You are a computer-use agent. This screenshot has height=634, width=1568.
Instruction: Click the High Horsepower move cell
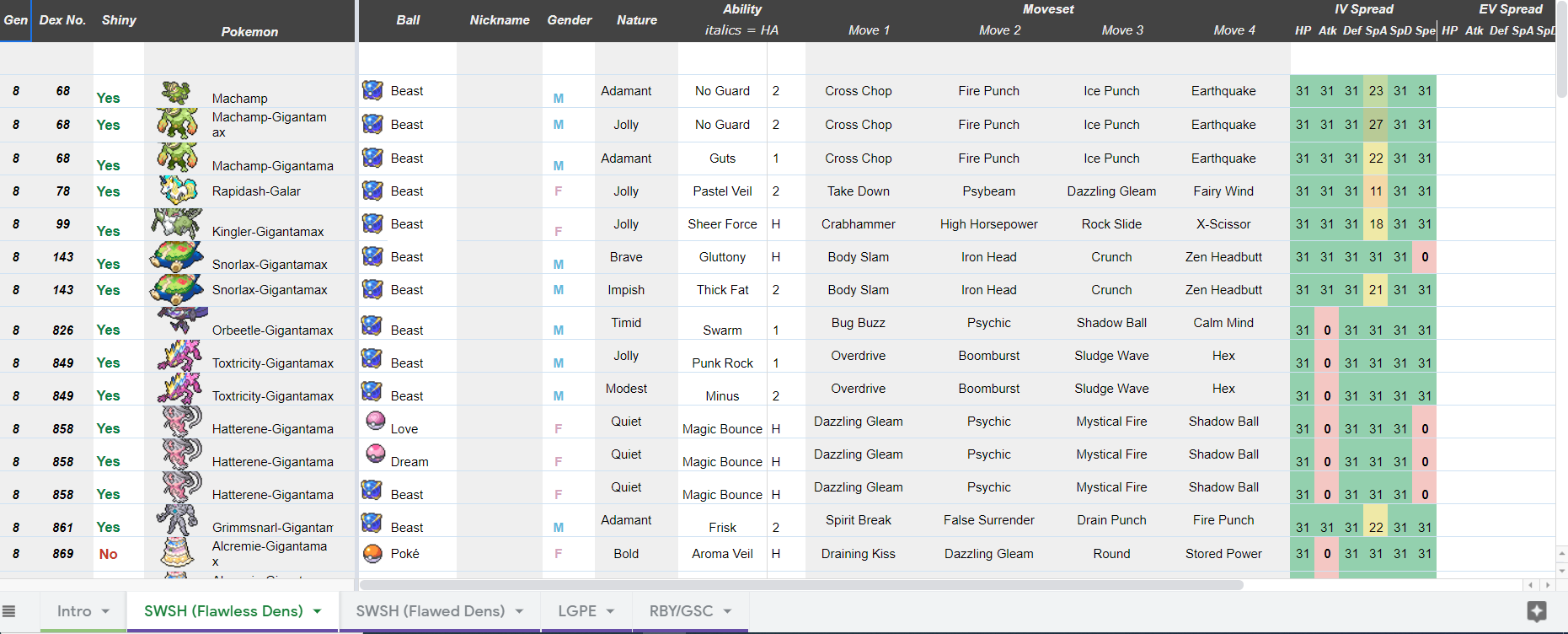(x=988, y=224)
